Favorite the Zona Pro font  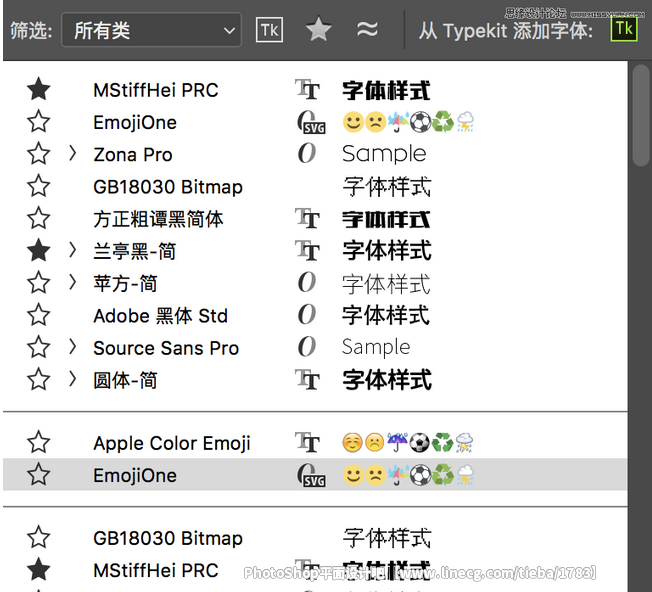point(39,154)
